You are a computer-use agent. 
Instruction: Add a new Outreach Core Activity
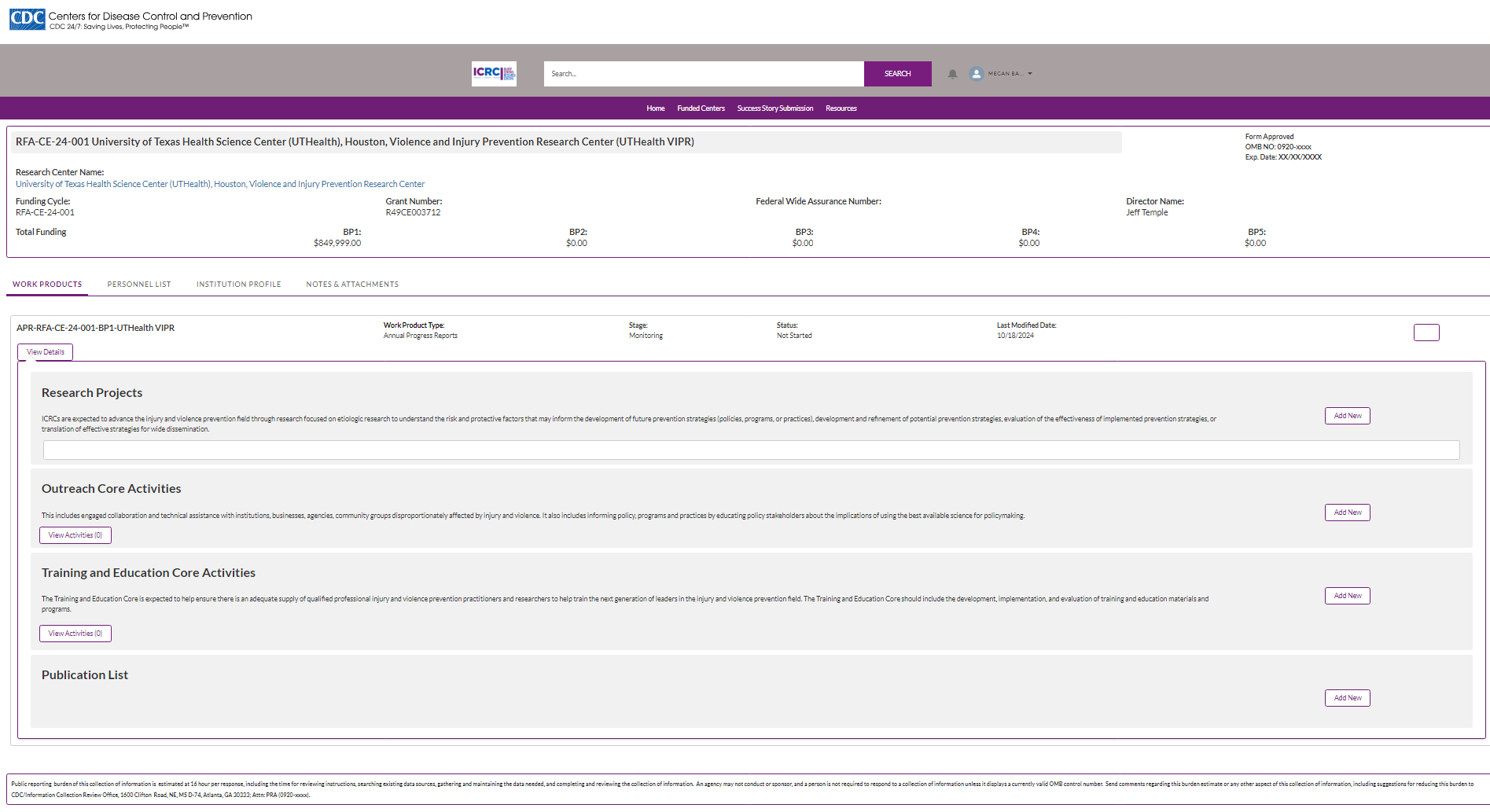coord(1348,513)
